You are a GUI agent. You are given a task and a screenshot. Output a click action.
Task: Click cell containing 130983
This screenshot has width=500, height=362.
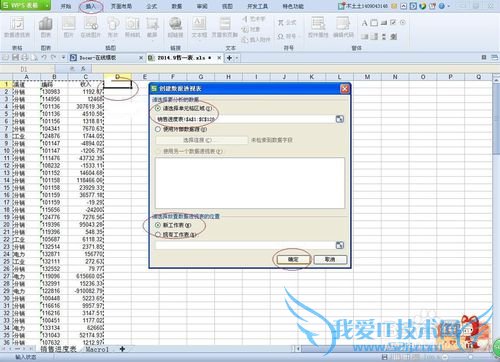pos(54,92)
